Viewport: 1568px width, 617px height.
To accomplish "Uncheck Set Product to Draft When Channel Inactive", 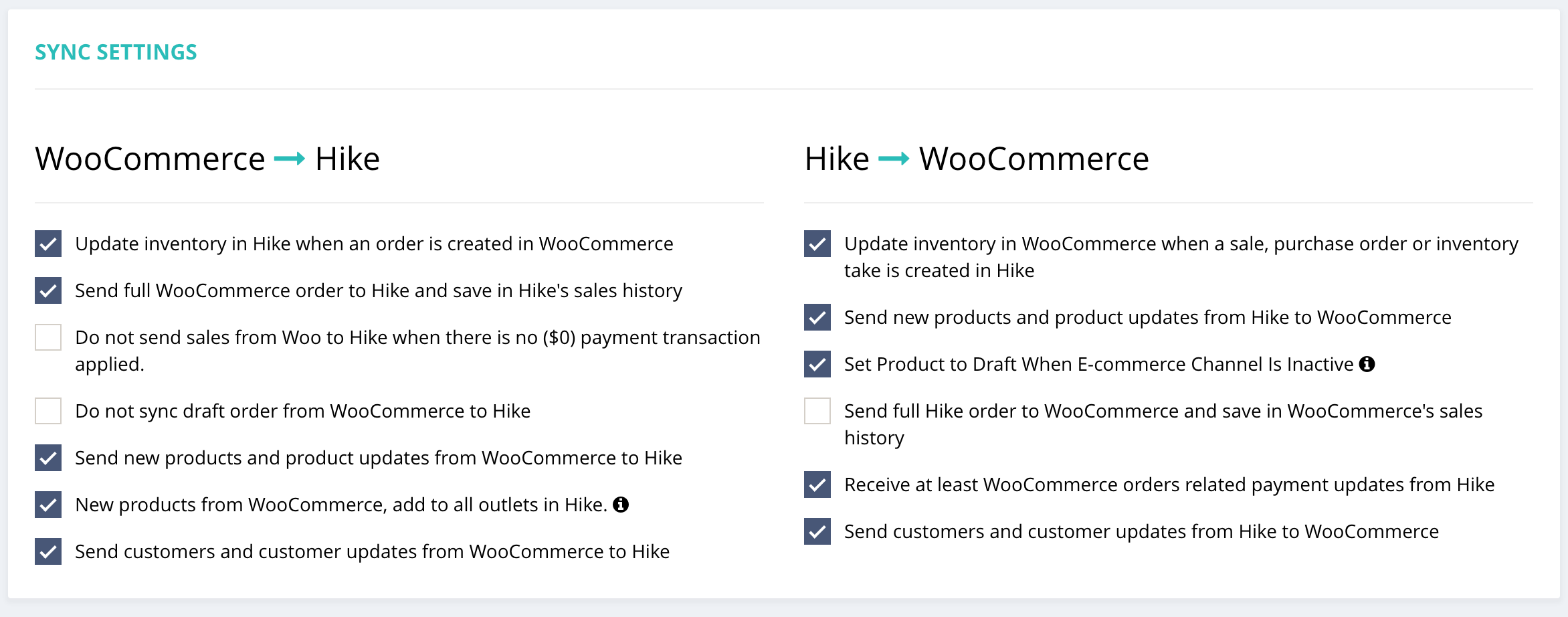I will (817, 364).
